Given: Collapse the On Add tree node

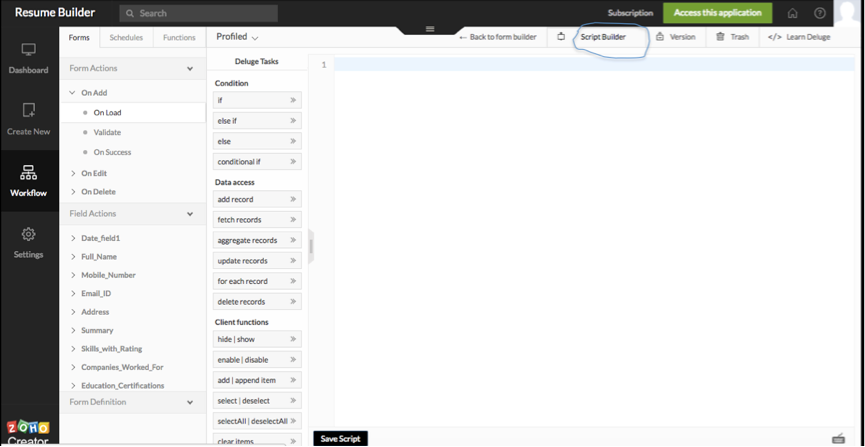Looking at the screenshot, I should click(72, 93).
